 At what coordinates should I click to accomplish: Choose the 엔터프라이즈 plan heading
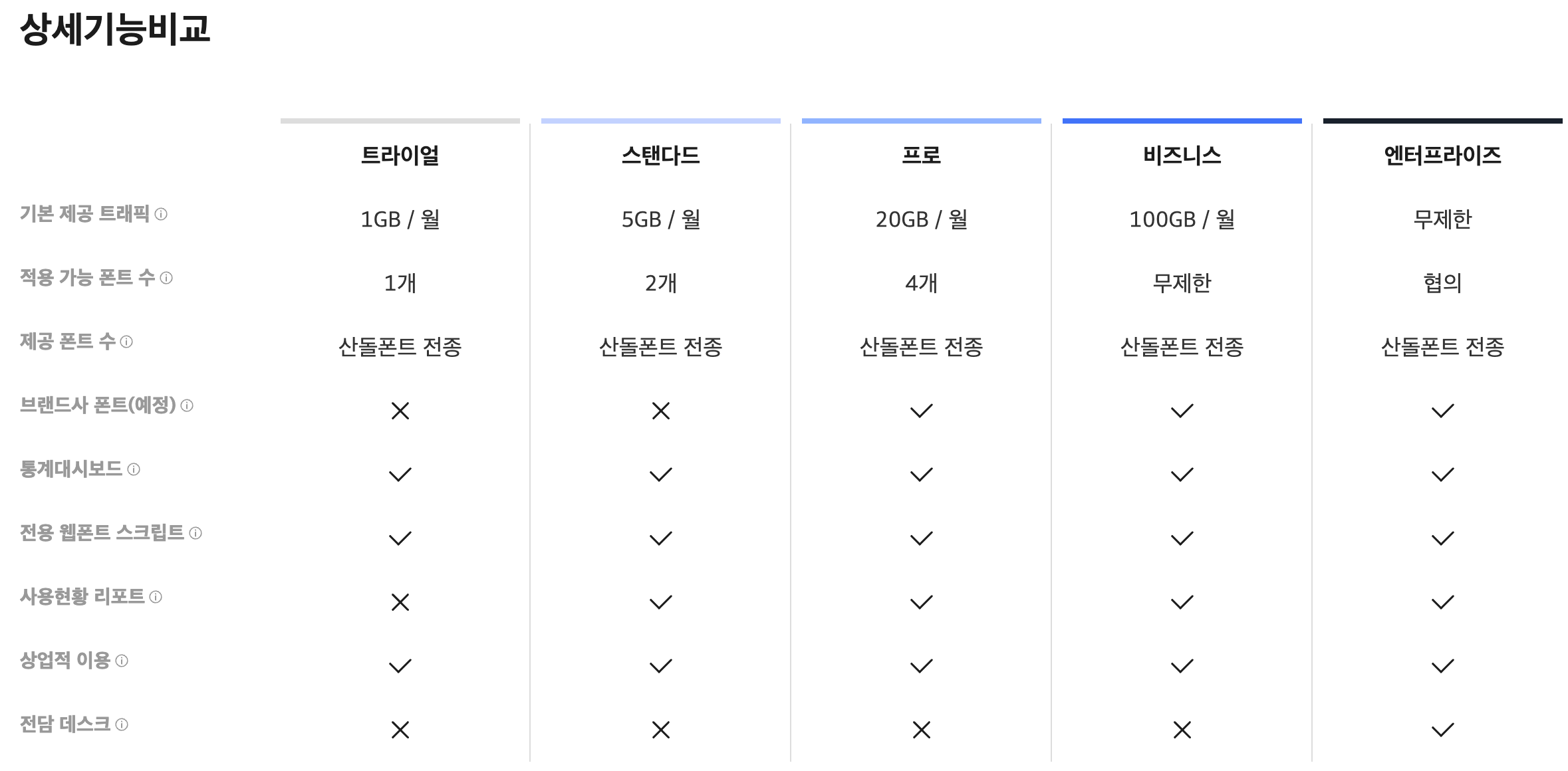click(1442, 156)
